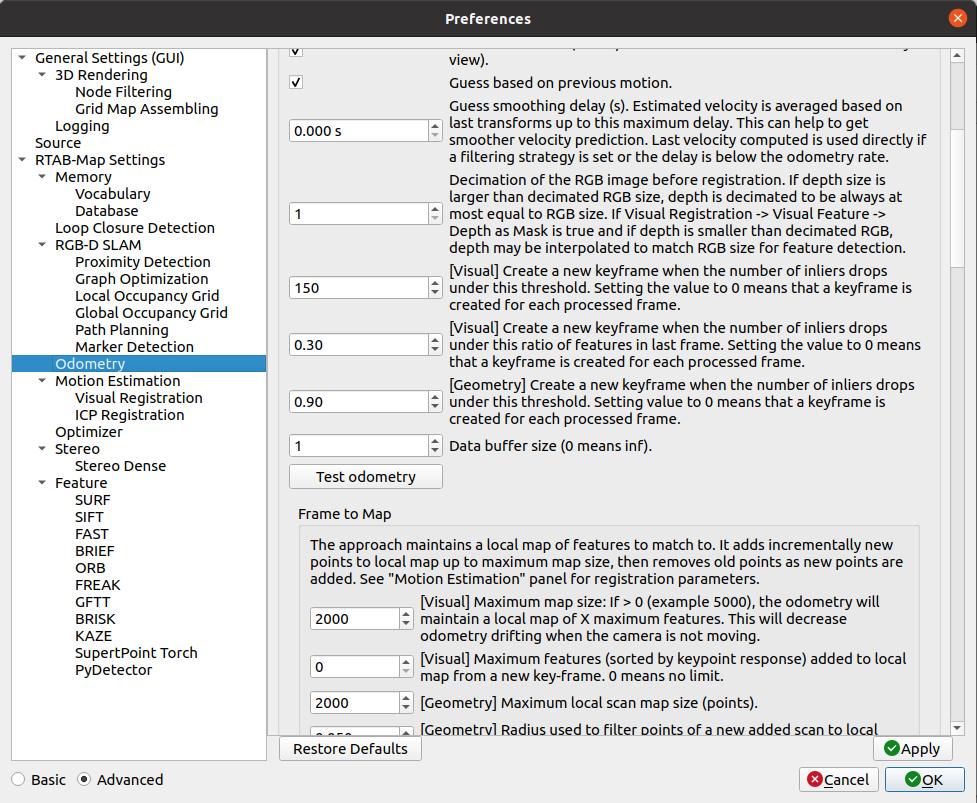Select Graph Optimization in the tree
Viewport: 977px width, 803px height.
141,279
